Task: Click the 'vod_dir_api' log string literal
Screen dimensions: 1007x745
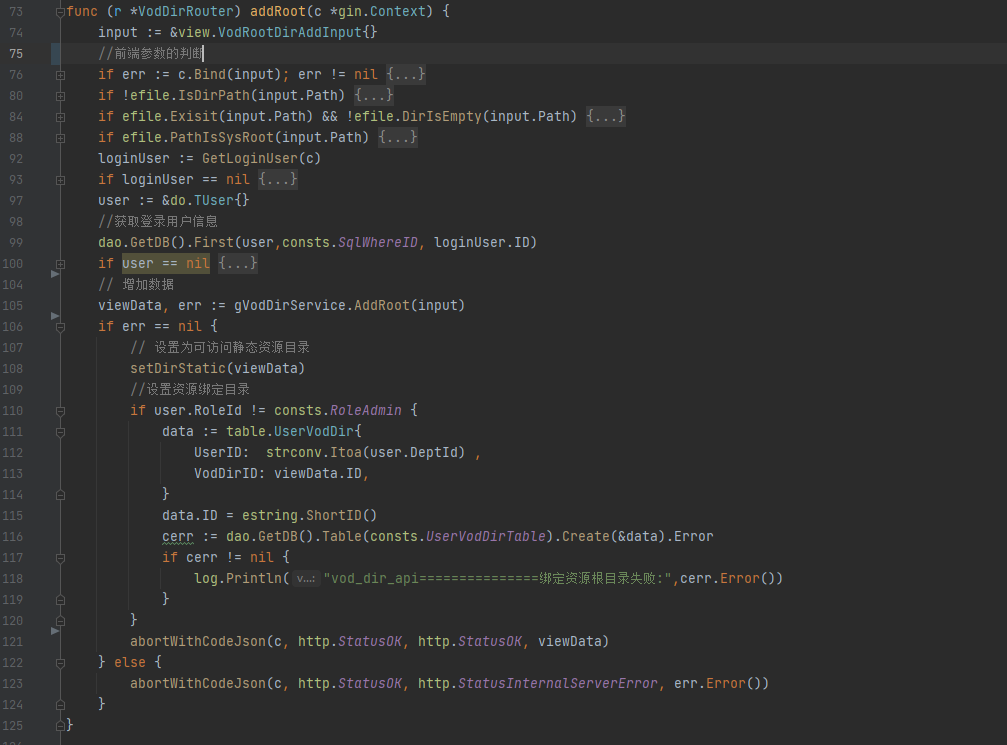Action: [x=498, y=579]
